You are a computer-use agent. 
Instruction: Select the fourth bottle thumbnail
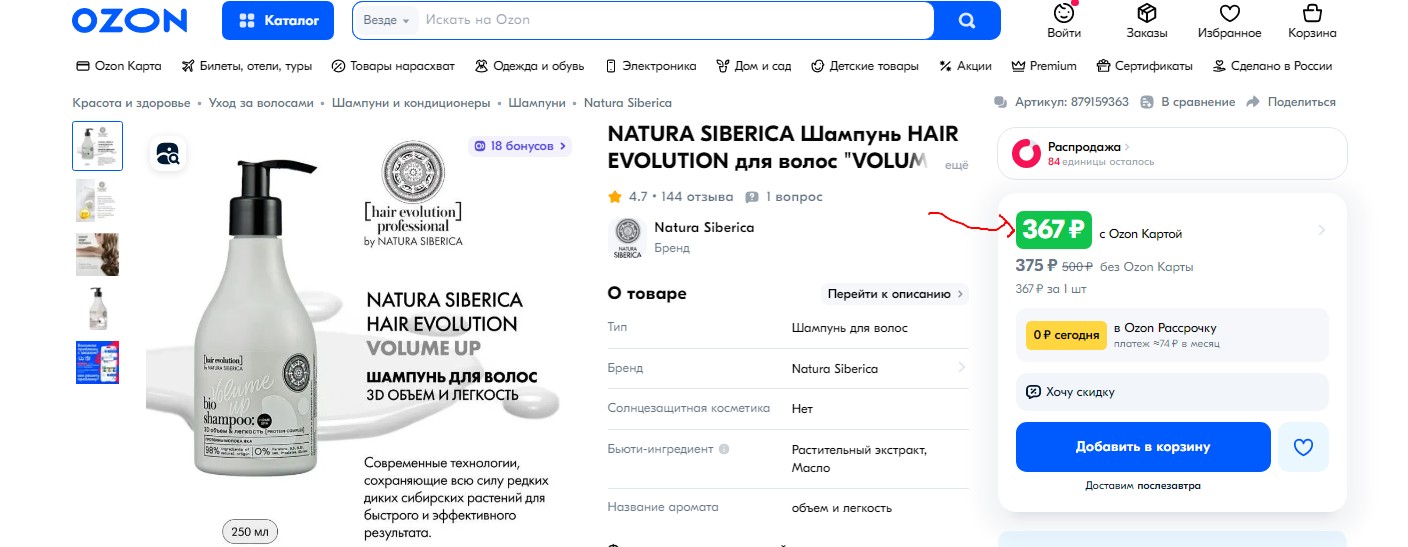coord(98,308)
